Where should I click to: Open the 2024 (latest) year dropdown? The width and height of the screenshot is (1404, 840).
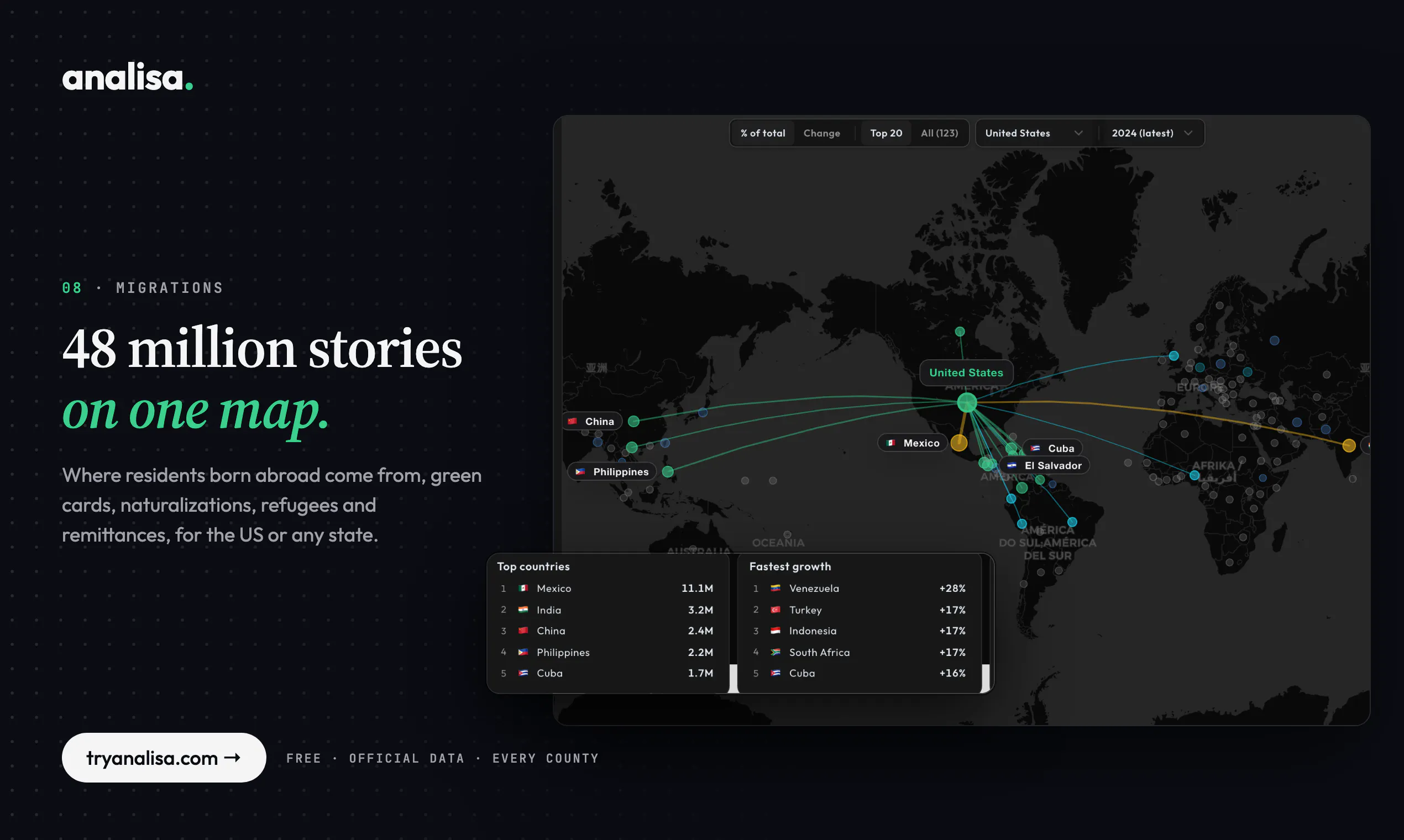click(x=1152, y=133)
